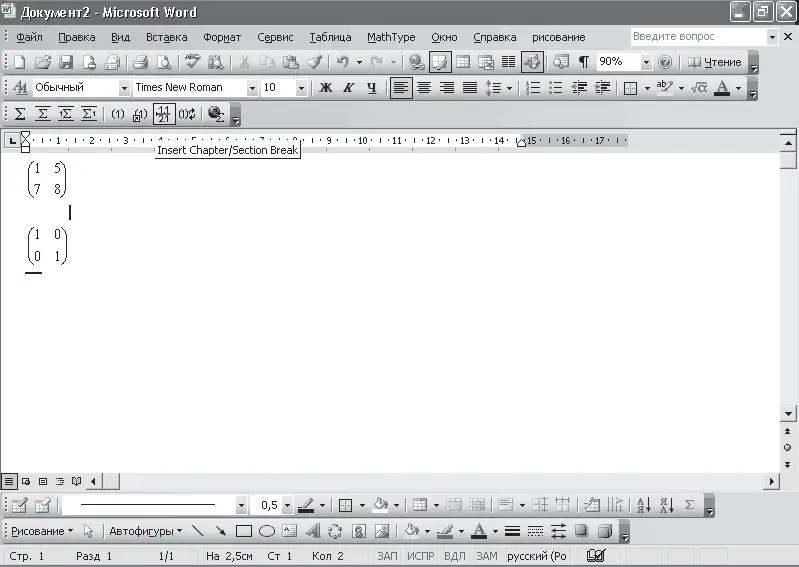The width and height of the screenshot is (799, 567).
Task: Open the line style dropdown in the Tables toolbar
Action: tap(241, 505)
